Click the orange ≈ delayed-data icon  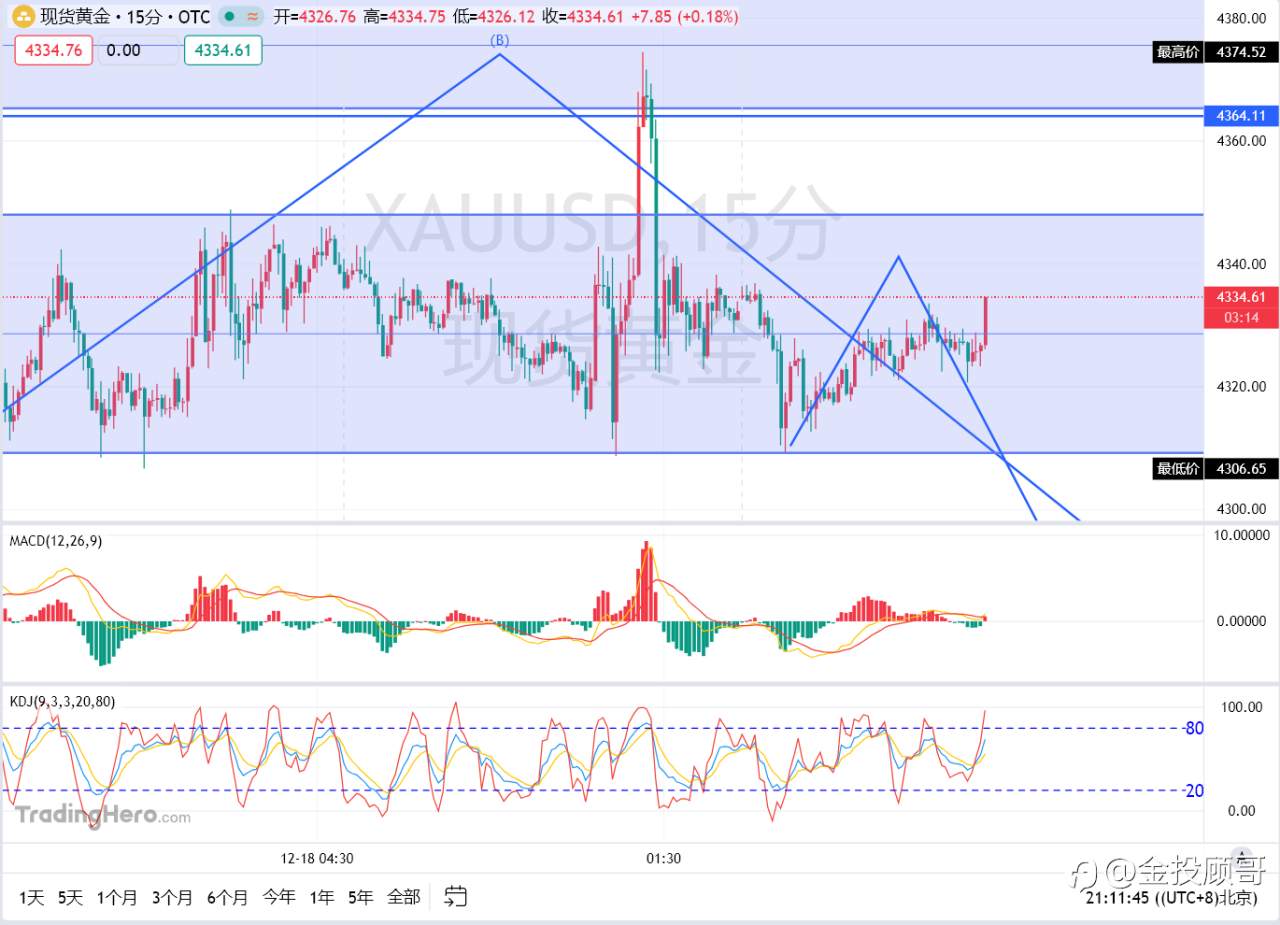252,17
